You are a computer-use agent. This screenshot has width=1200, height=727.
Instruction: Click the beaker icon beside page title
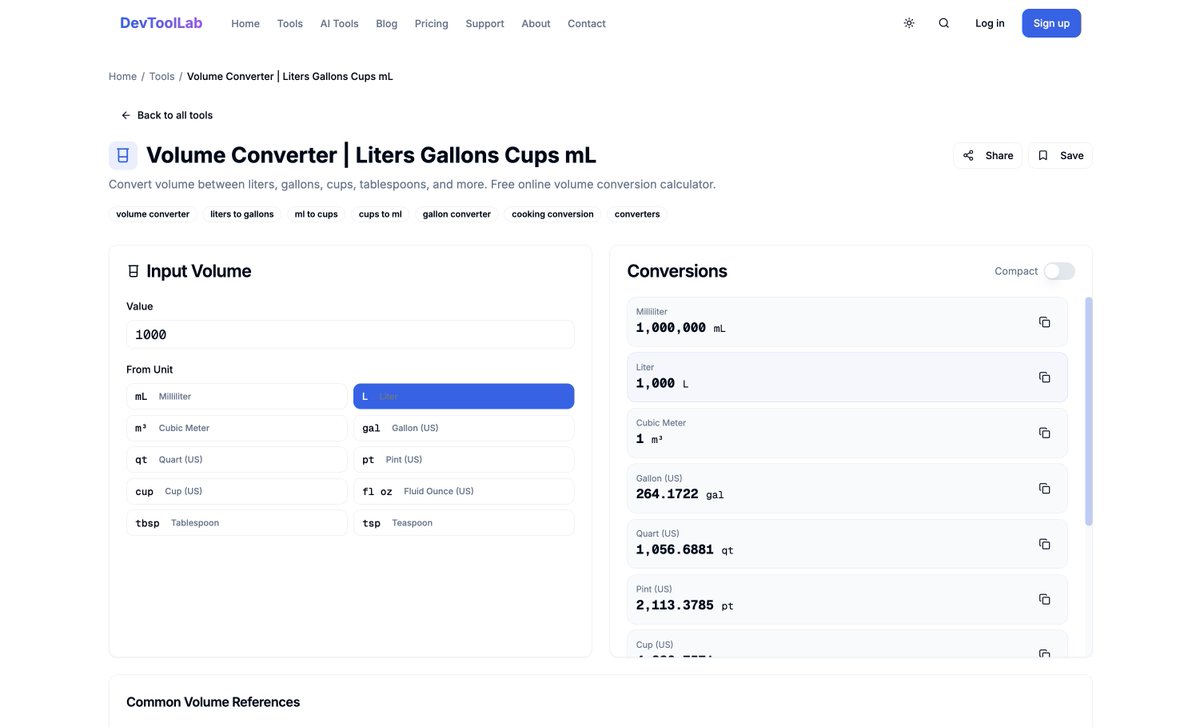pos(123,155)
